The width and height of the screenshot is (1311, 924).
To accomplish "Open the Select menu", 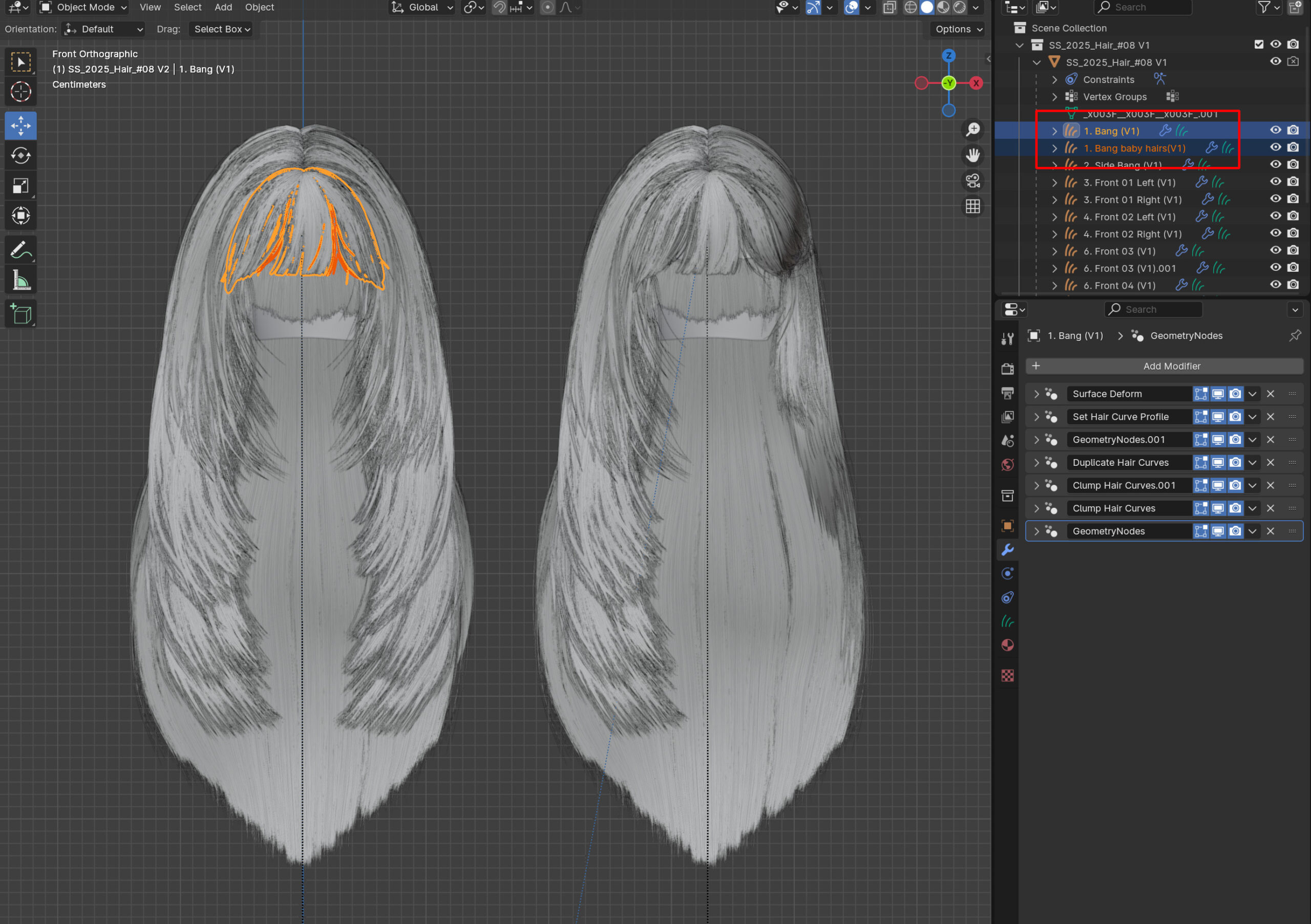I will point(187,7).
